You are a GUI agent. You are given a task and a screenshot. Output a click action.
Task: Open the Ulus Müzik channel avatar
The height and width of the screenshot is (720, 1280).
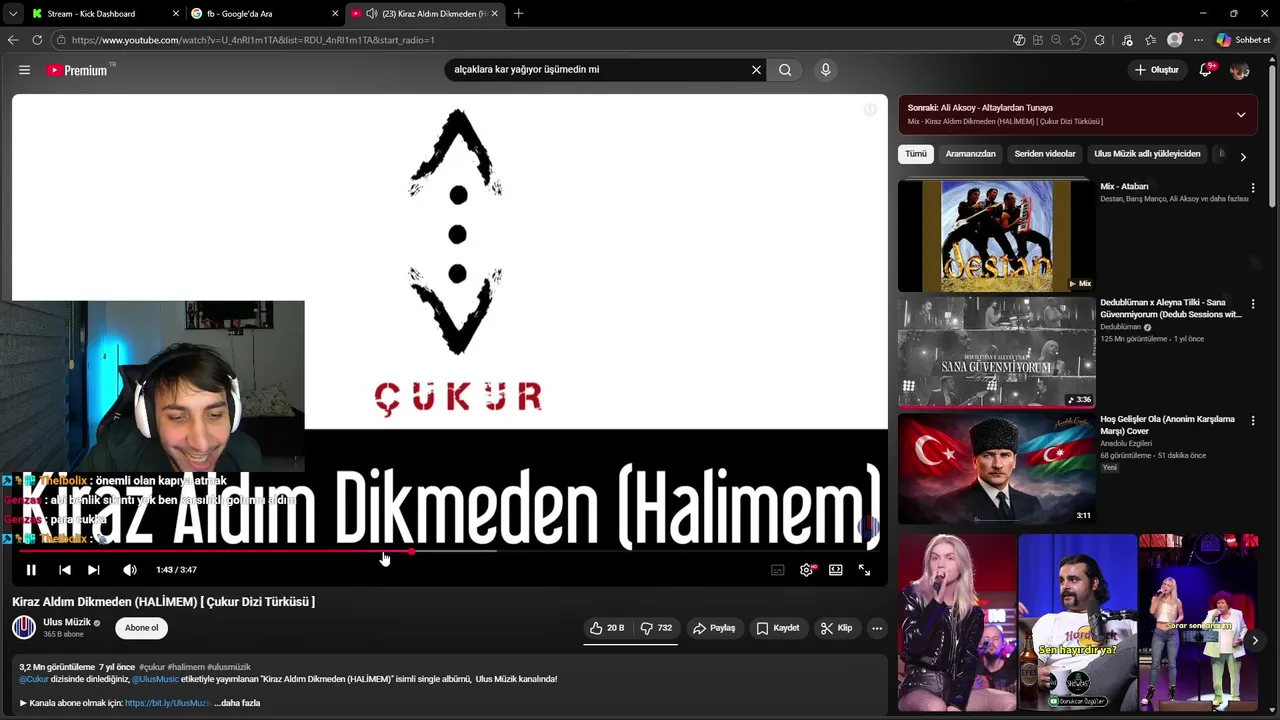coord(24,628)
